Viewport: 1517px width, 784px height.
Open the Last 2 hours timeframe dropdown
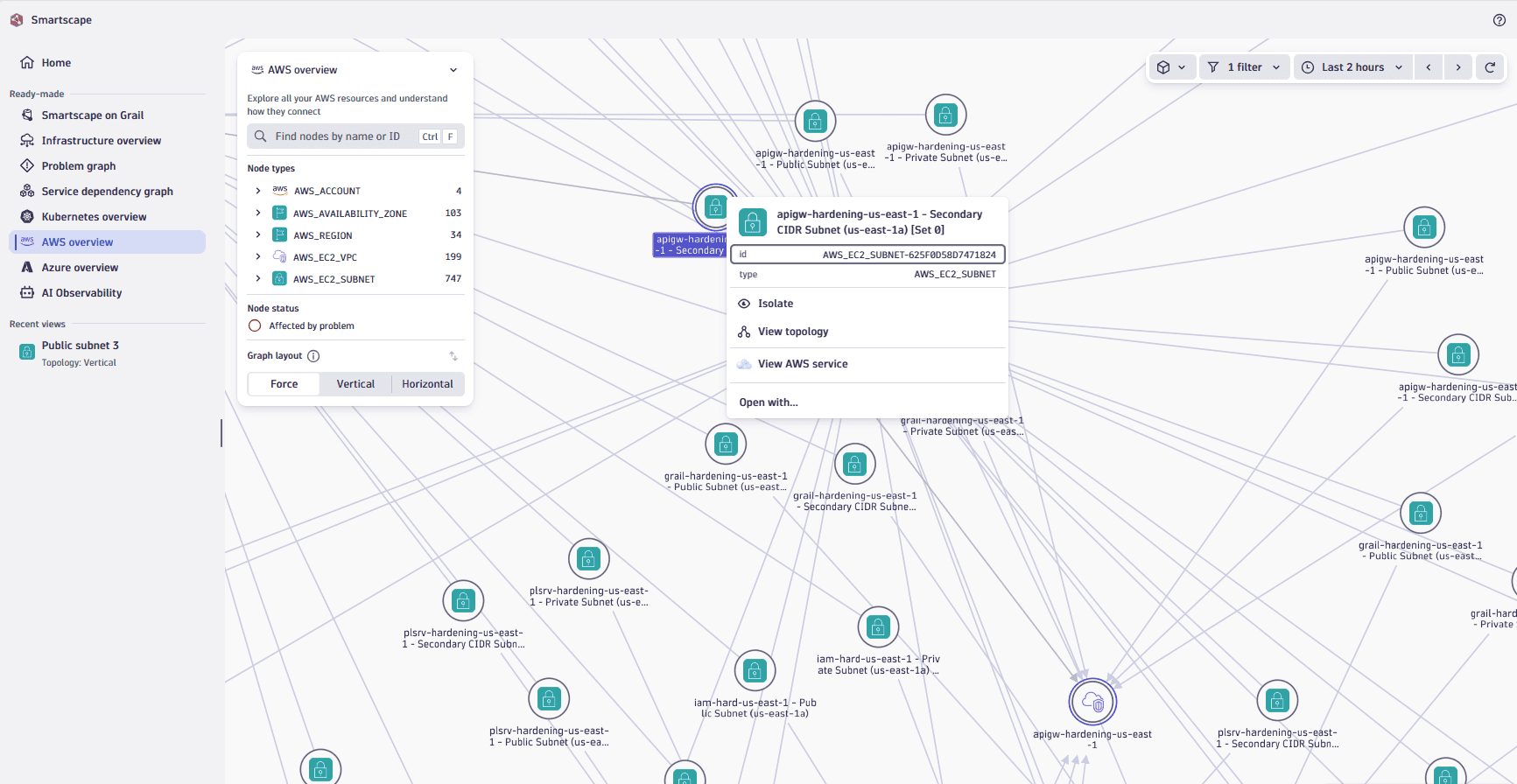(x=1353, y=67)
